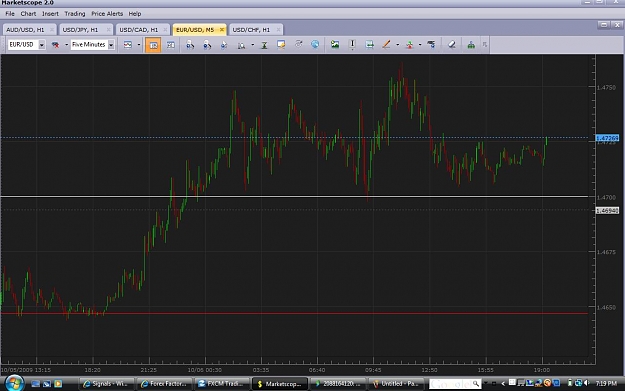This screenshot has height=391, width=625.
Task: Click the pin icon next to the symbol box
Action: 55,45
